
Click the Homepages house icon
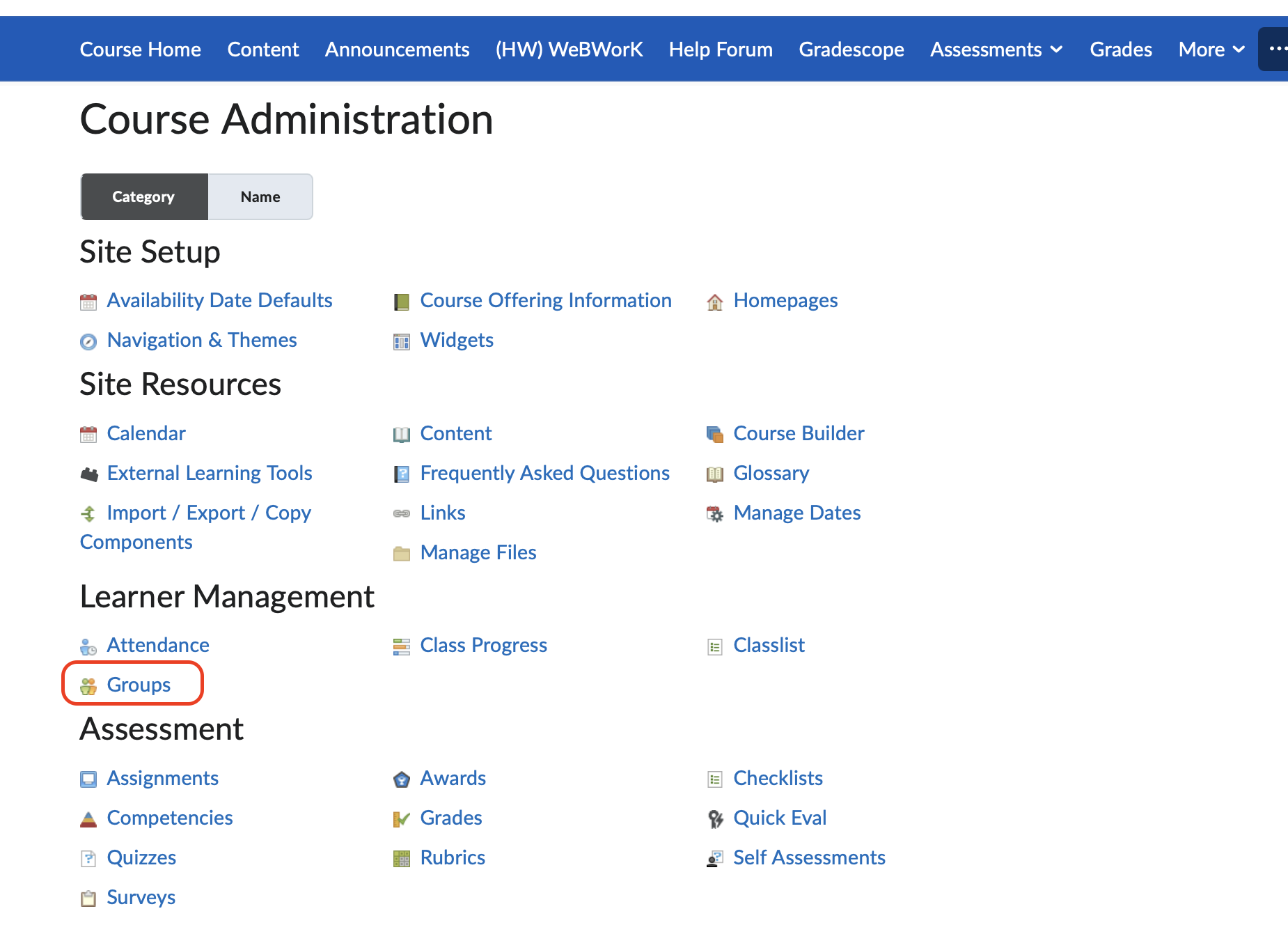pos(714,302)
